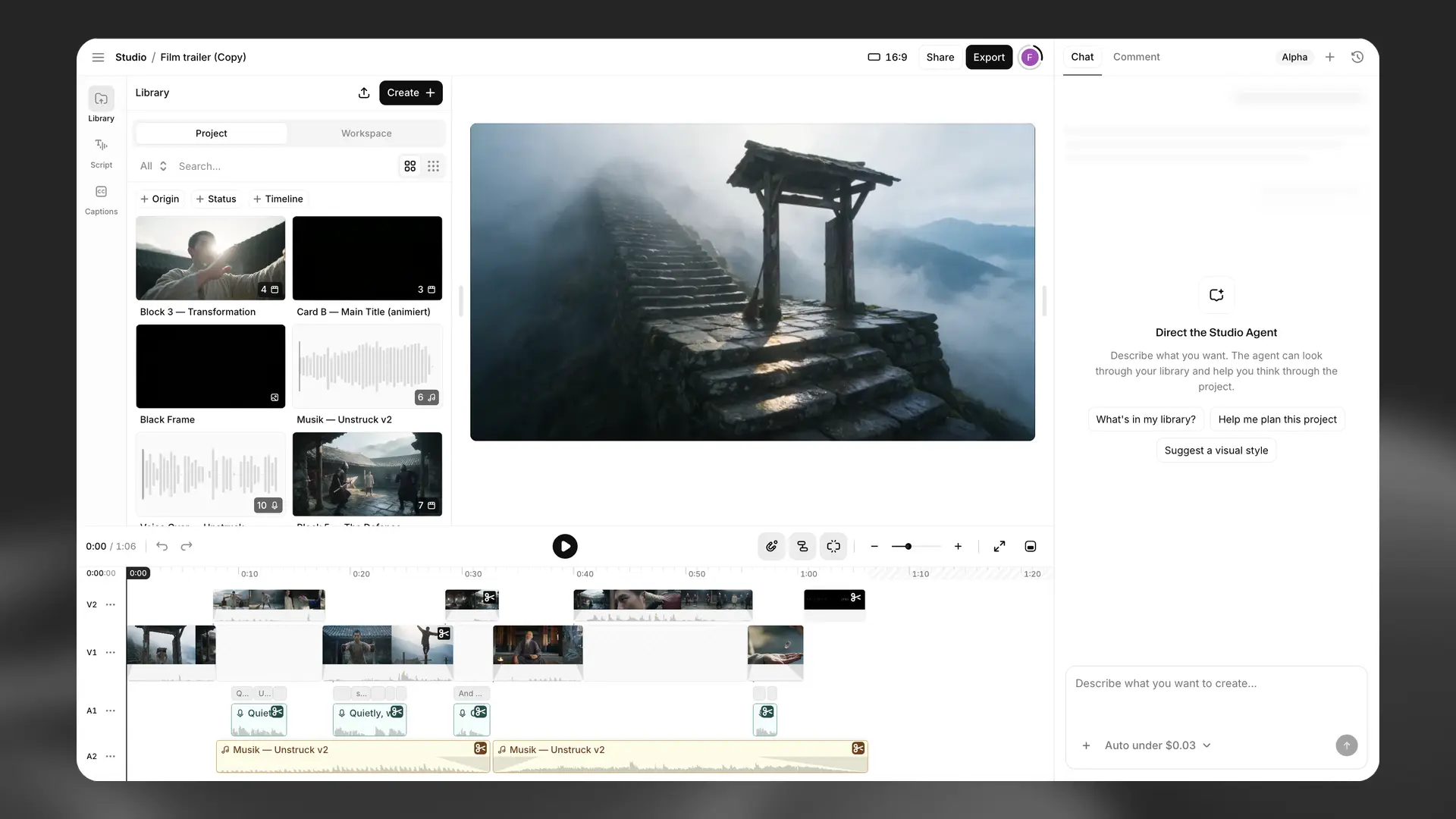This screenshot has width=1456, height=819.
Task: Click the plus attach icon in the chat box
Action: (x=1086, y=745)
